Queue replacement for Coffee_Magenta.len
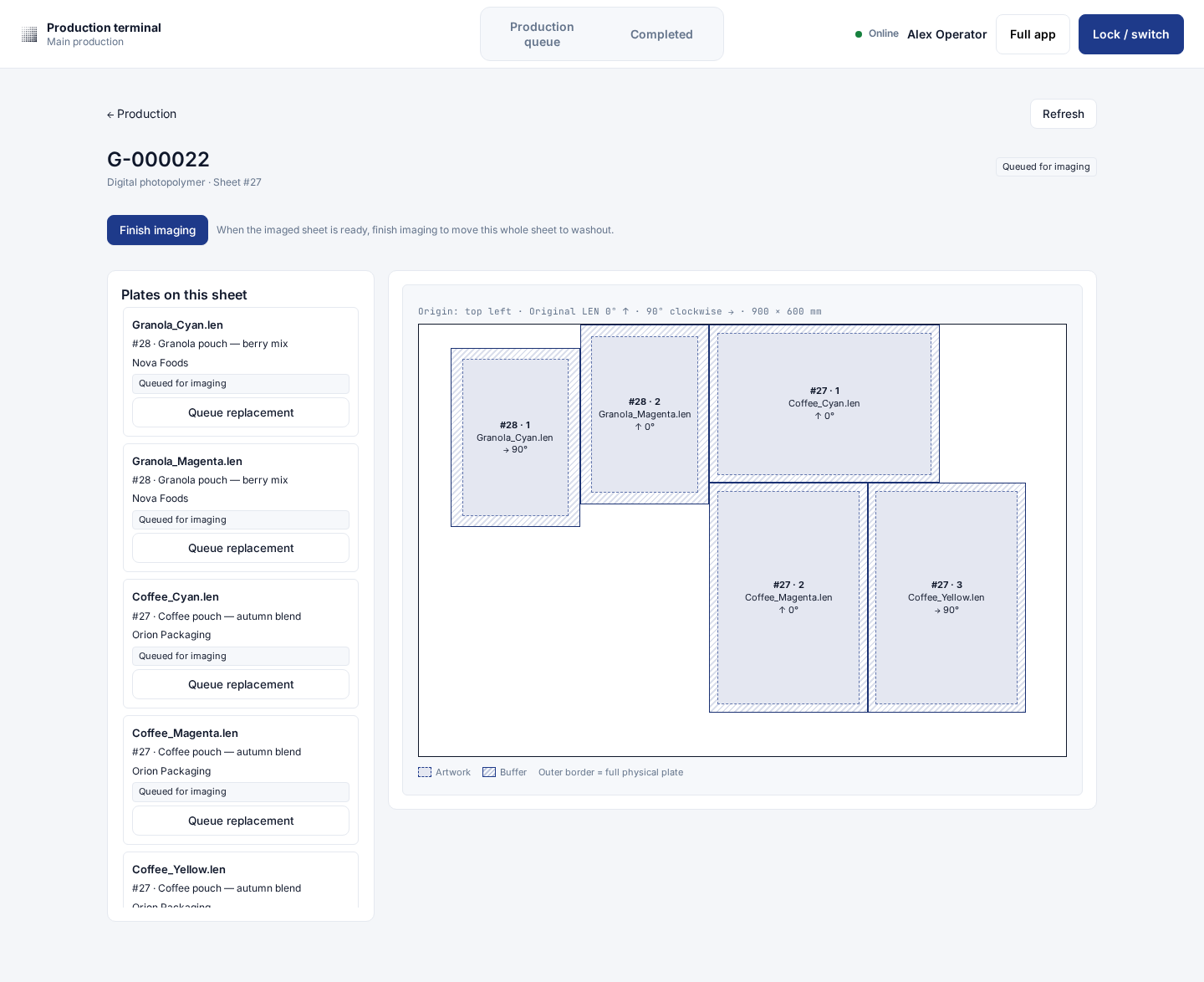The width and height of the screenshot is (1204, 982). [x=241, y=821]
